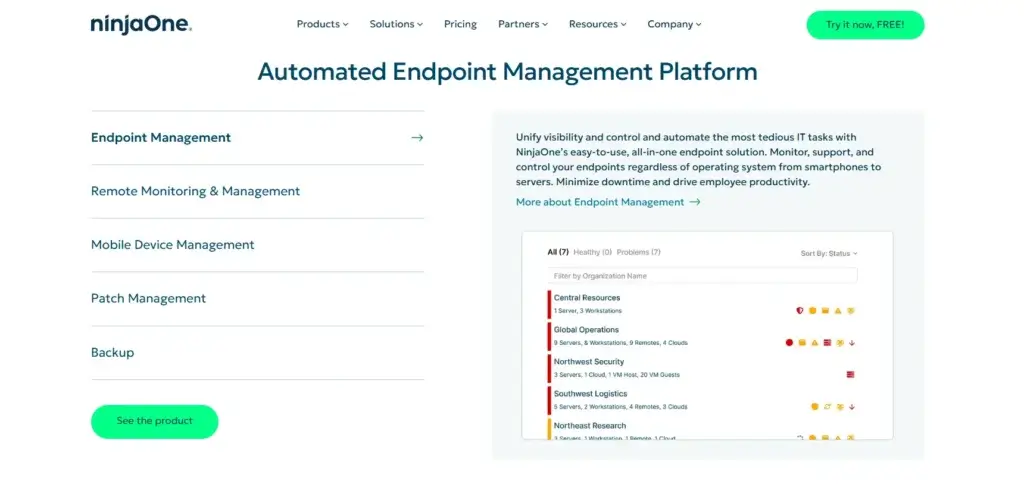The image size is (1024, 499).
Task: Click '5 Servers, 2 Workstations, 4 Remotes' text
Action: point(620,407)
